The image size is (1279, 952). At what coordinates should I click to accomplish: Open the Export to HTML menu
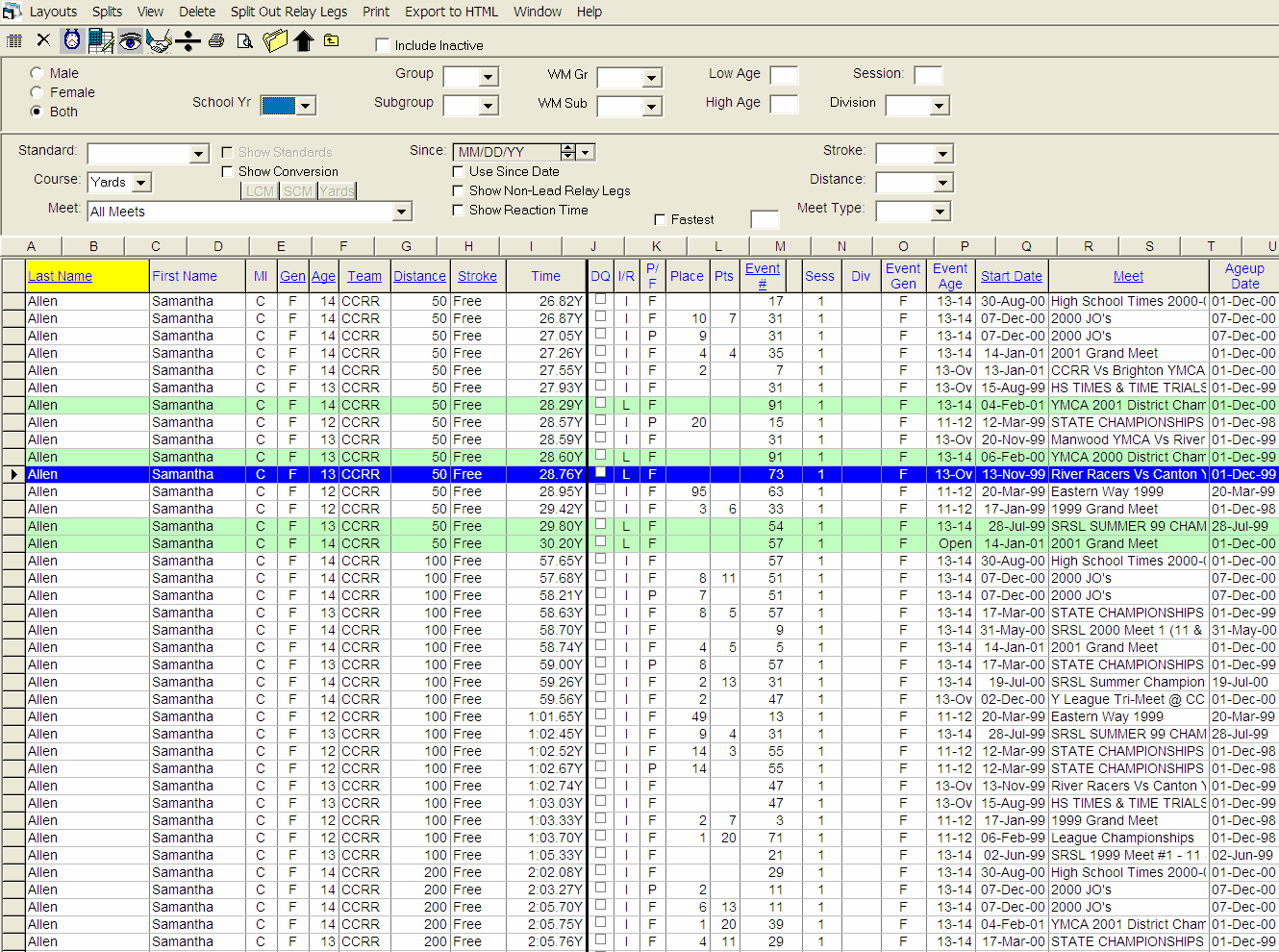[x=451, y=12]
